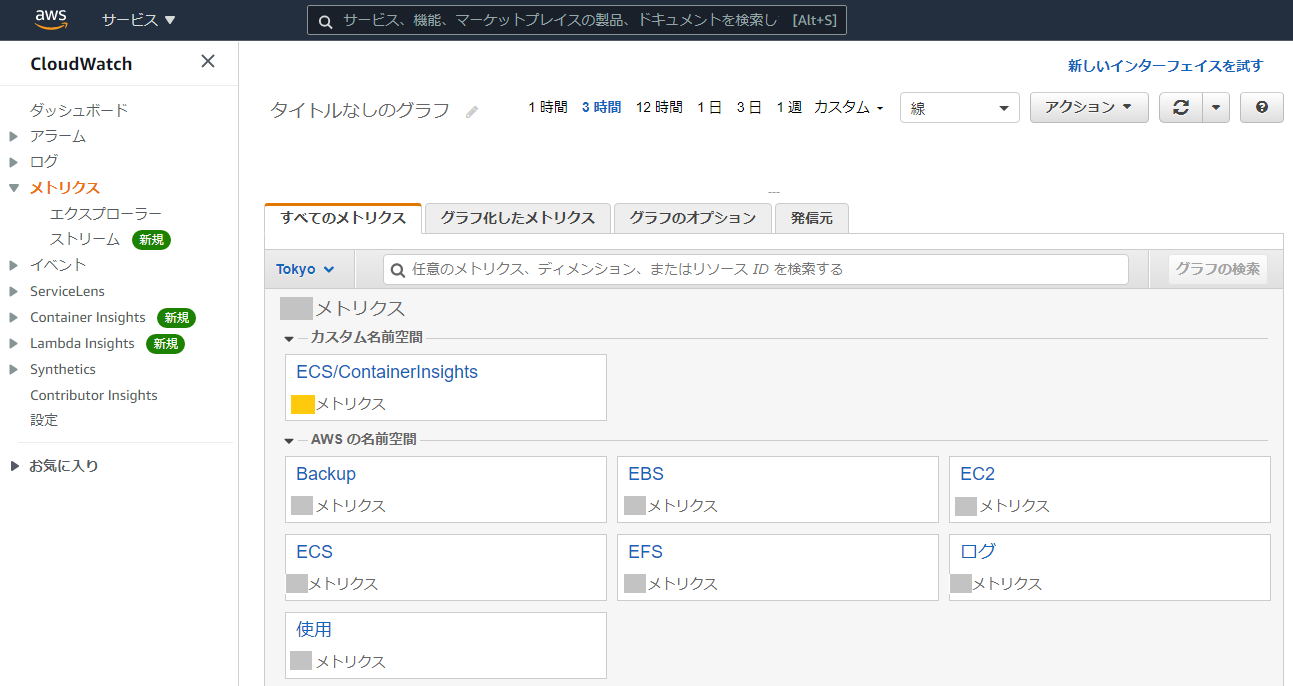Open the ECS namespace card
This screenshot has width=1293, height=686.
pos(446,567)
